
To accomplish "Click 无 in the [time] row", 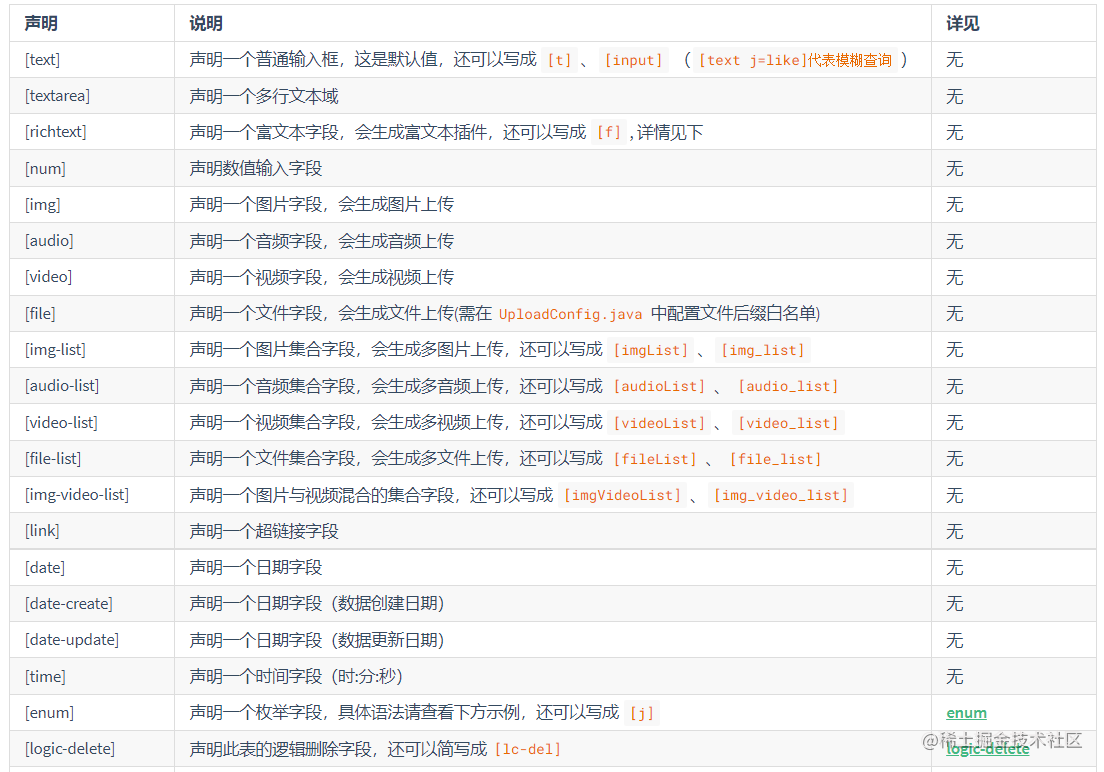I will point(954,676).
